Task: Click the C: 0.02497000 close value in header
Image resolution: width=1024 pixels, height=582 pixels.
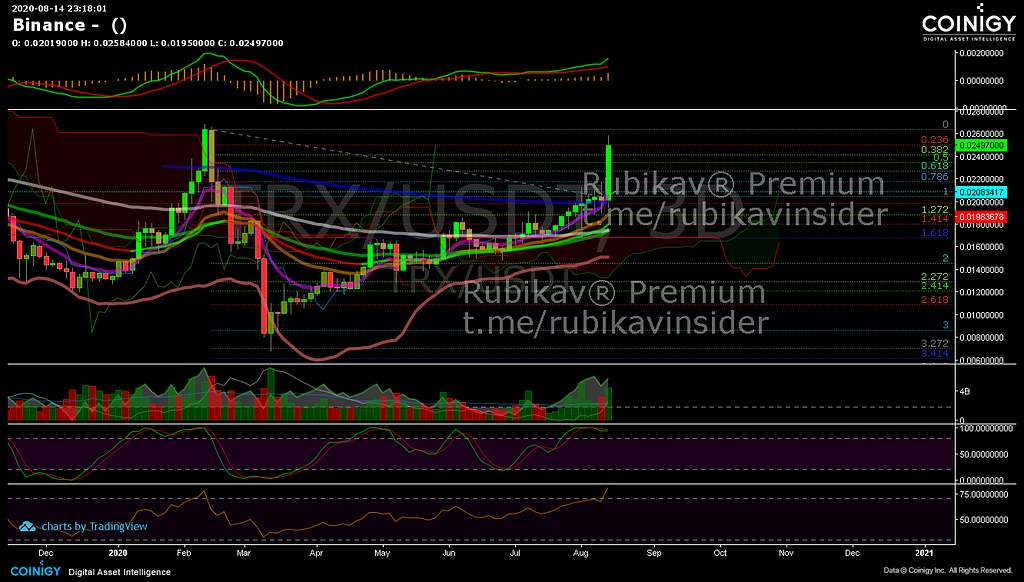Action: tap(251, 43)
